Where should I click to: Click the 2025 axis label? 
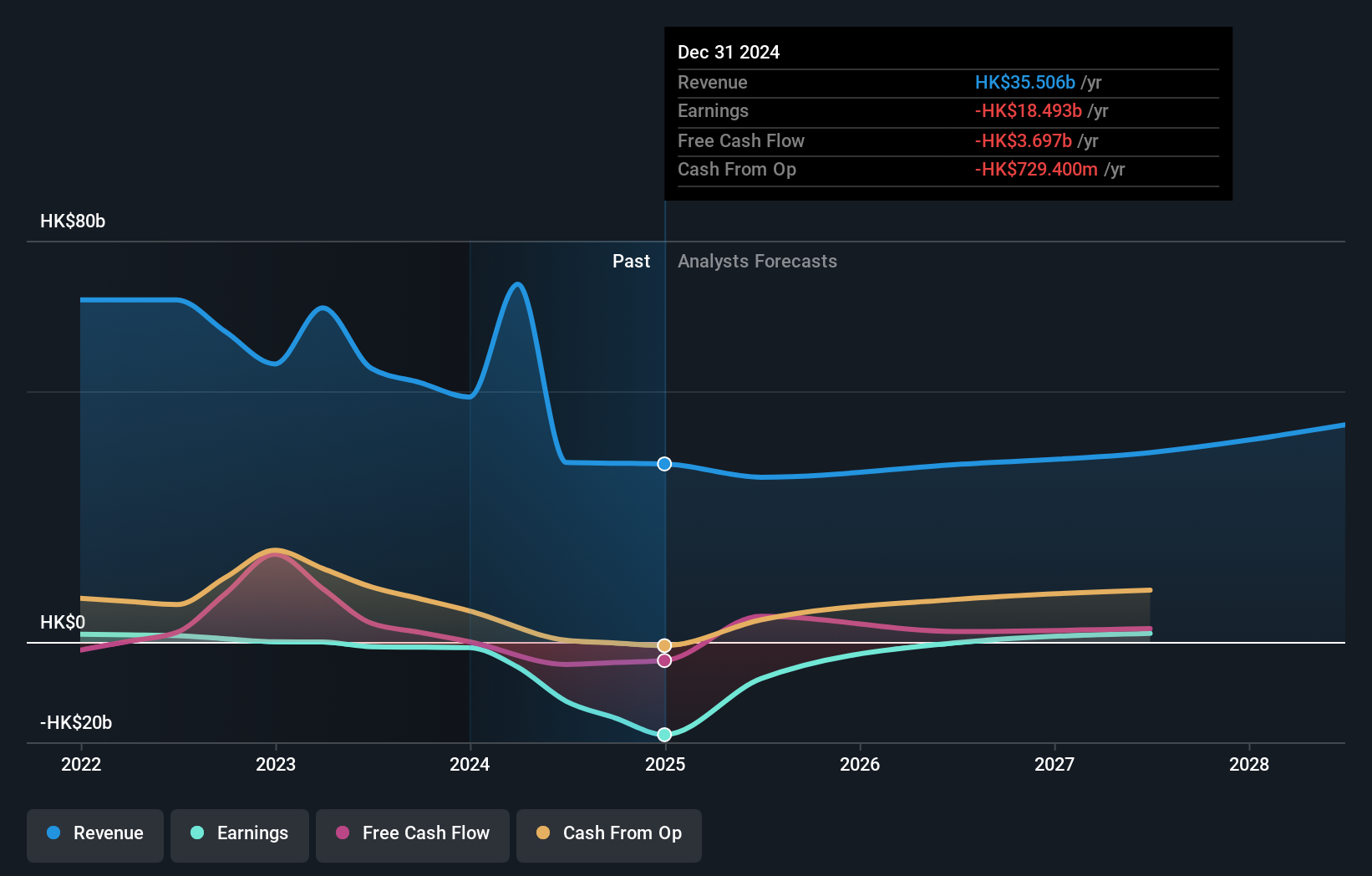pos(665,764)
